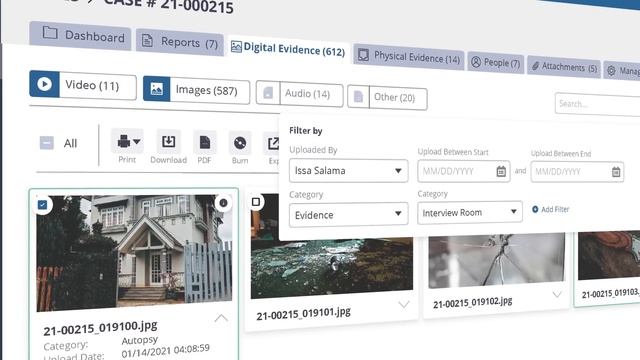Viewport: 640px width, 360px height.
Task: Open the Upload Between End calendar icon
Action: 616,172
